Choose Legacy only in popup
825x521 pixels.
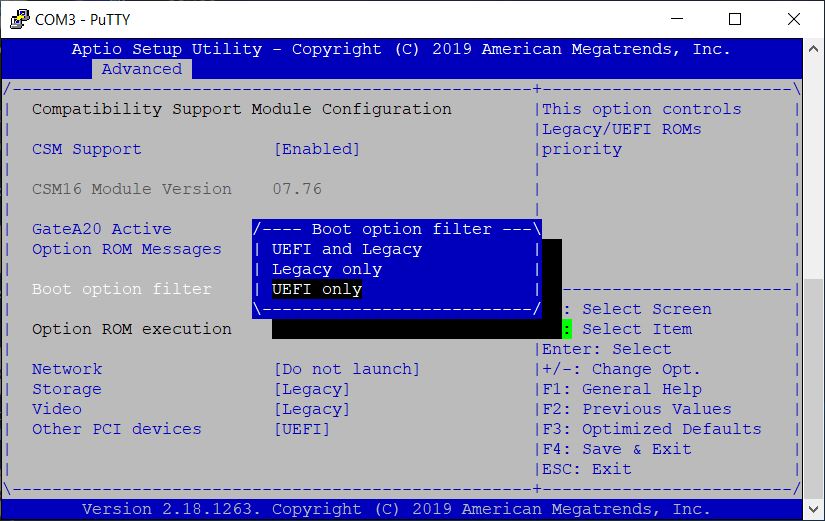327,269
